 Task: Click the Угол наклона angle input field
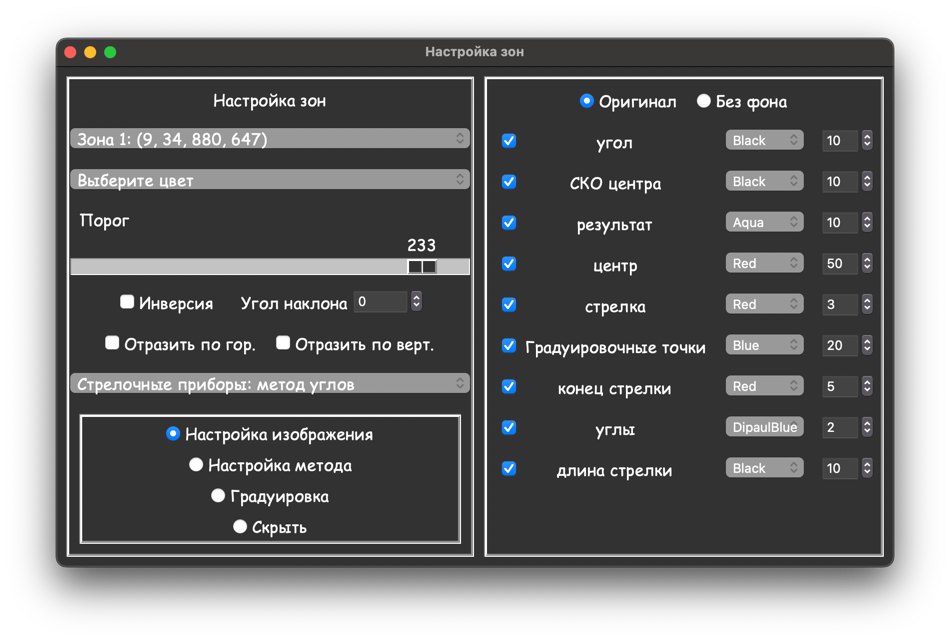[380, 302]
